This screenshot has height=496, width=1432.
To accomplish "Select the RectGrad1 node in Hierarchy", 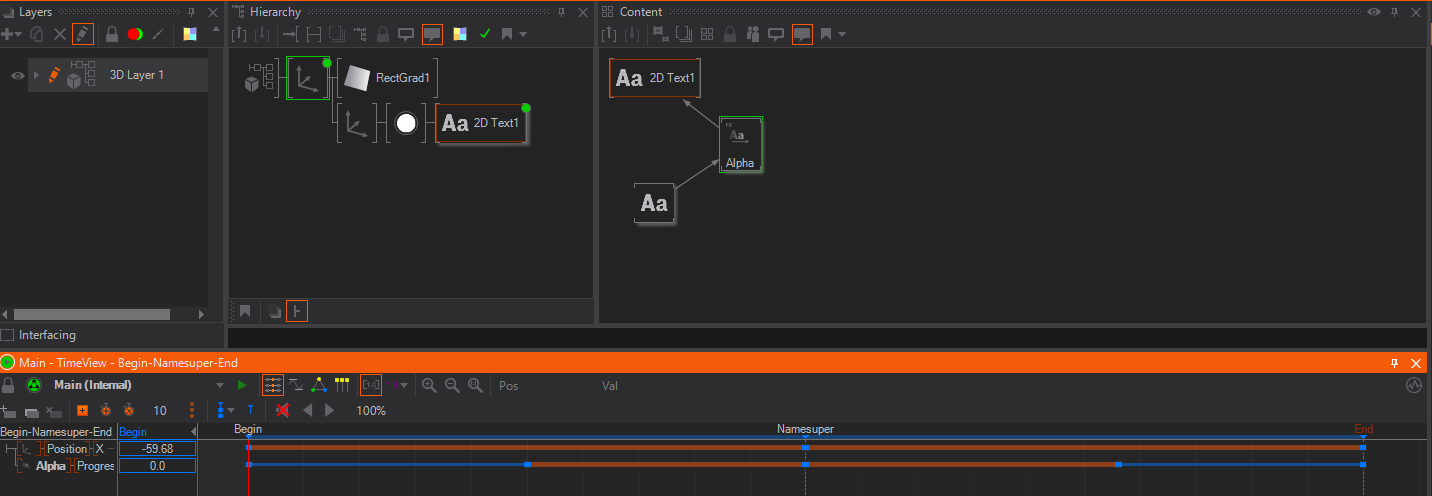I will 390,78.
